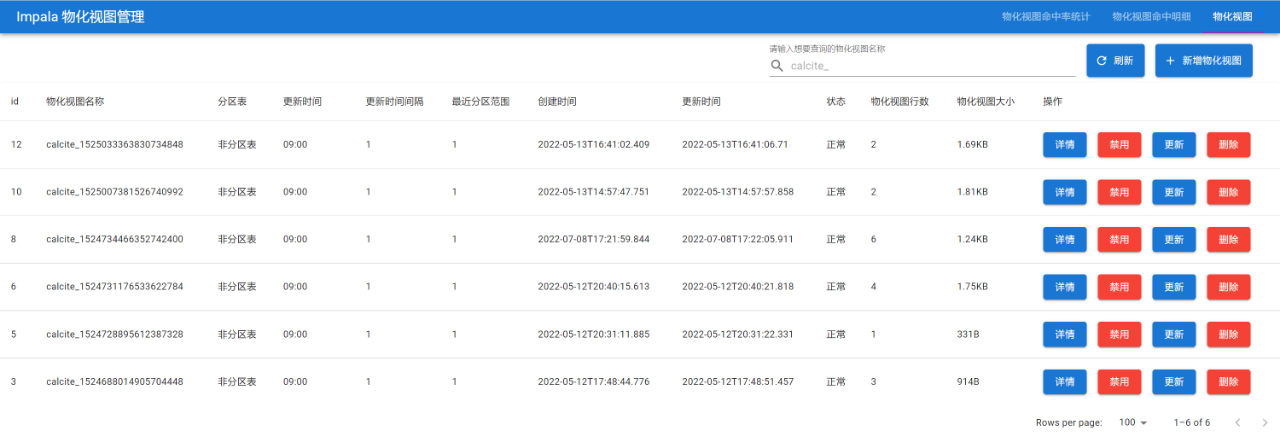The height and width of the screenshot is (436, 1280).
Task: Click 更新 for row id 3
Action: click(x=1174, y=382)
